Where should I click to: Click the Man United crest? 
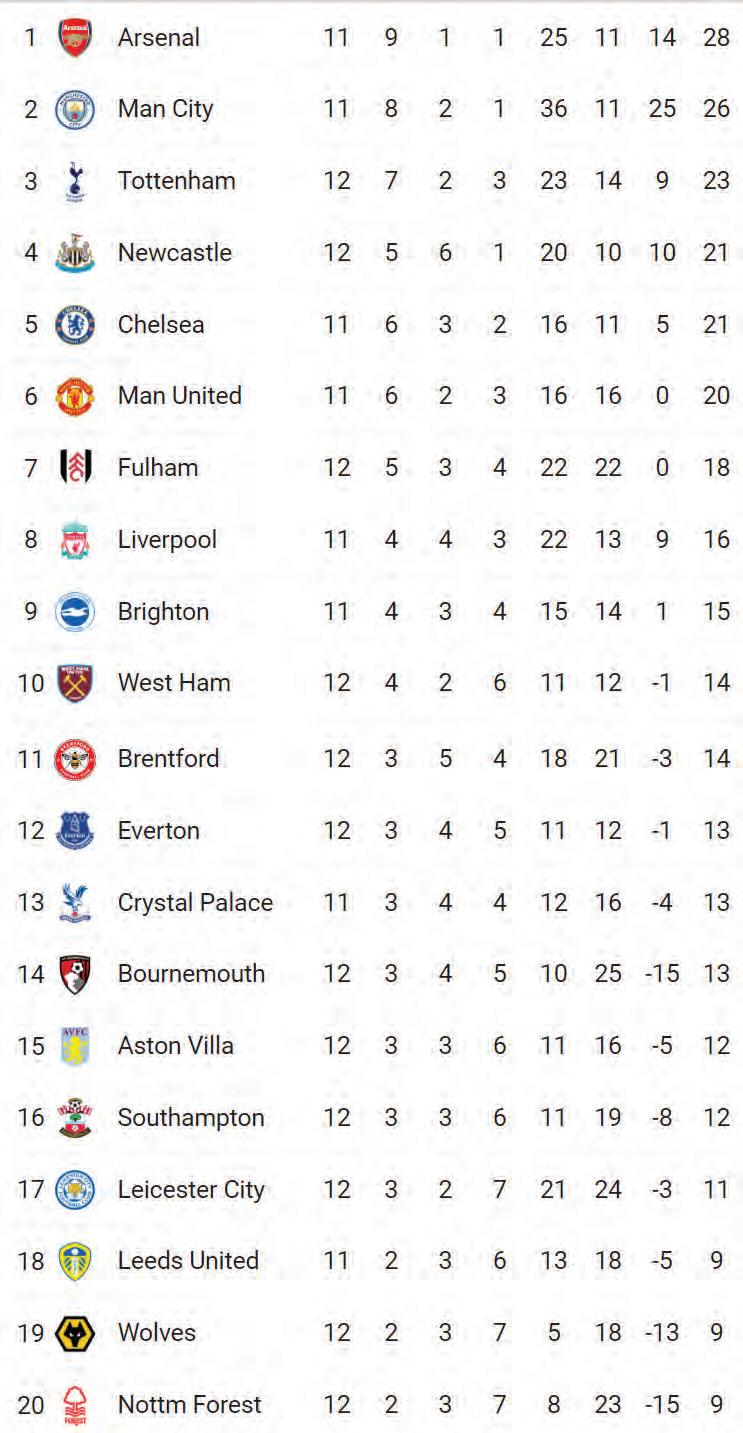[75, 396]
